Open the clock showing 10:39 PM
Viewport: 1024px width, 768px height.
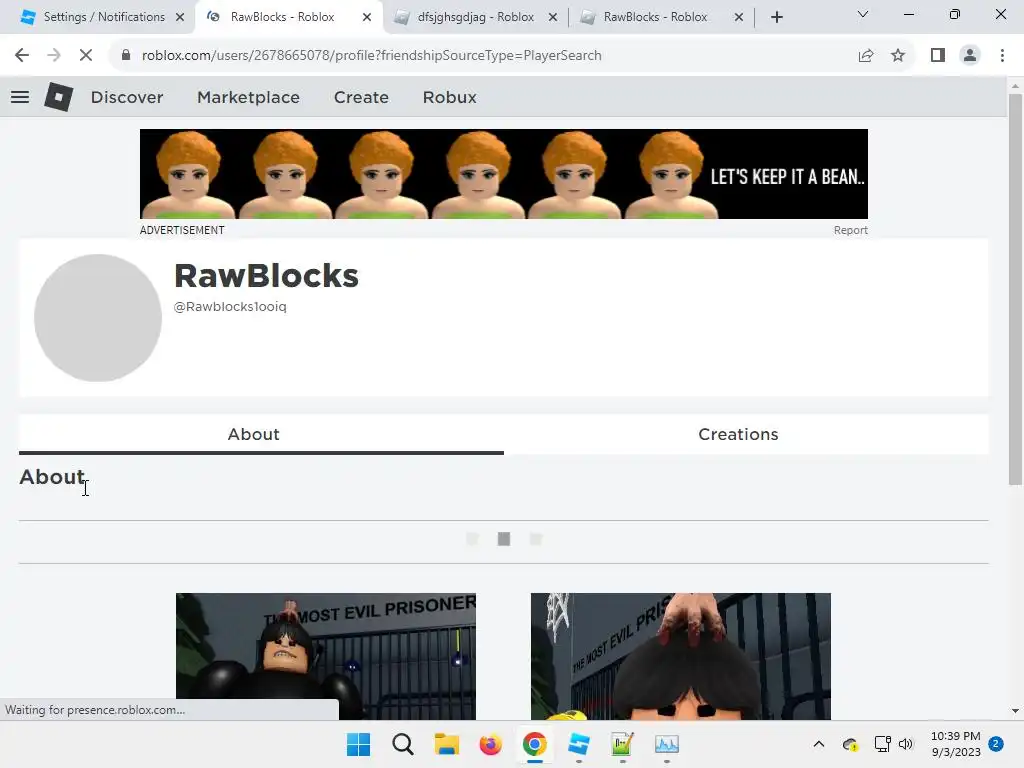pyautogui.click(x=955, y=744)
